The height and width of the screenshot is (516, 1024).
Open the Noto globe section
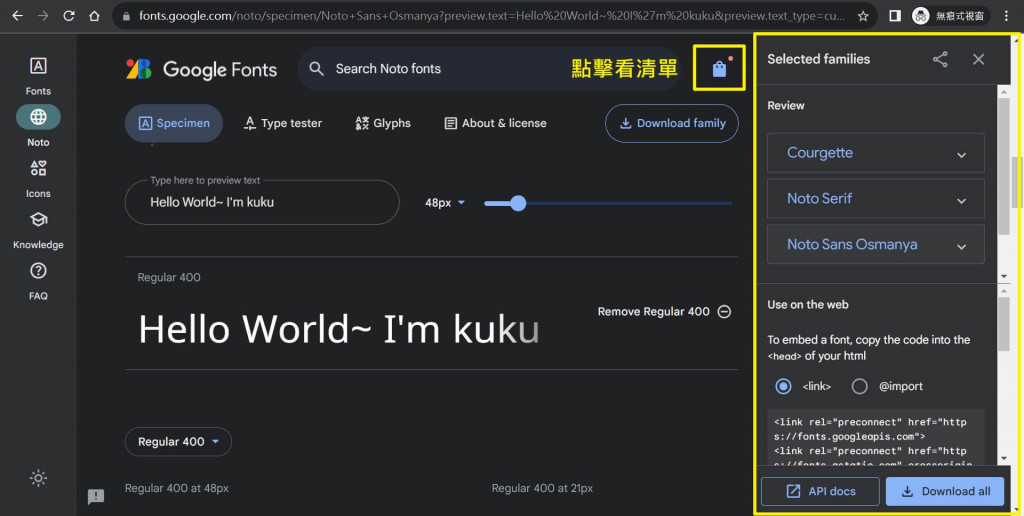click(38, 126)
